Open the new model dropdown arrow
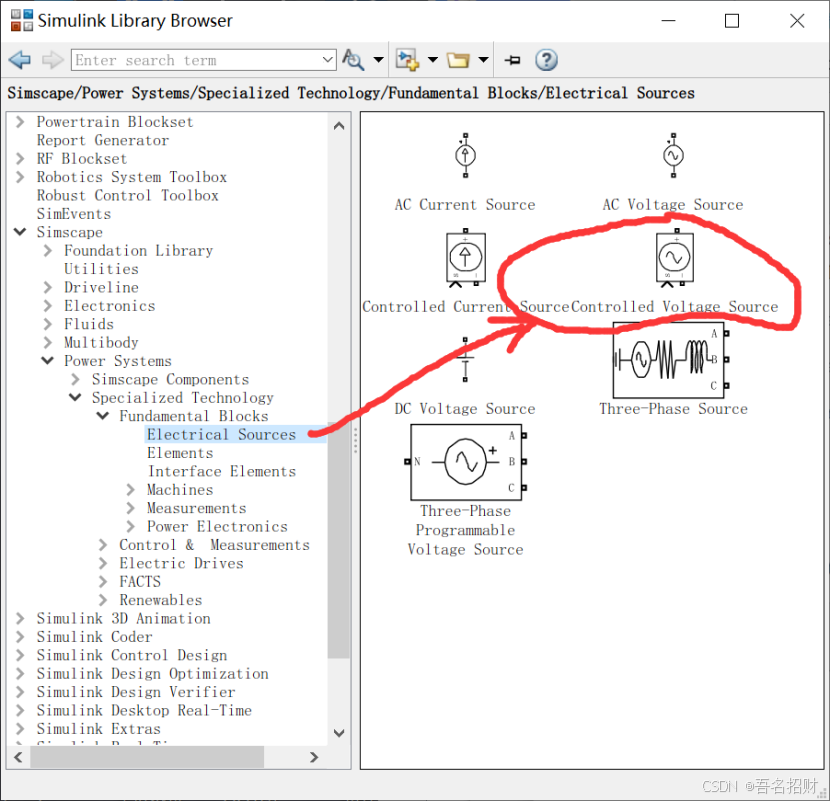The height and width of the screenshot is (802, 830). coord(432,60)
